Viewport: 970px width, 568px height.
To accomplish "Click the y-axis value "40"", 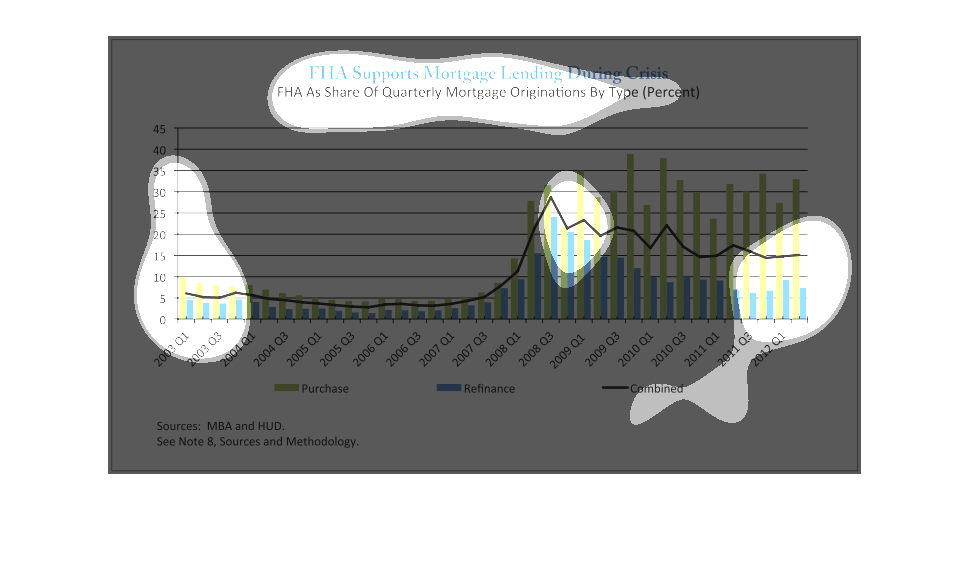I will [160, 150].
